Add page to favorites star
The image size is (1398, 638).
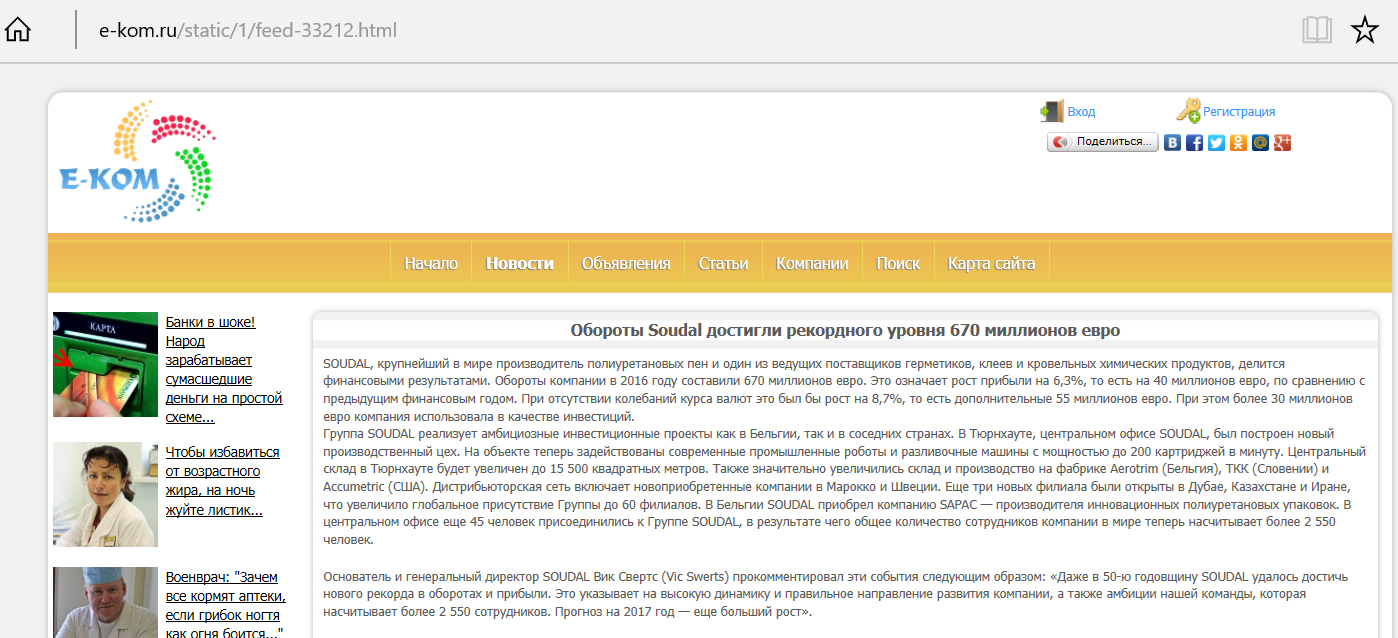(1365, 30)
